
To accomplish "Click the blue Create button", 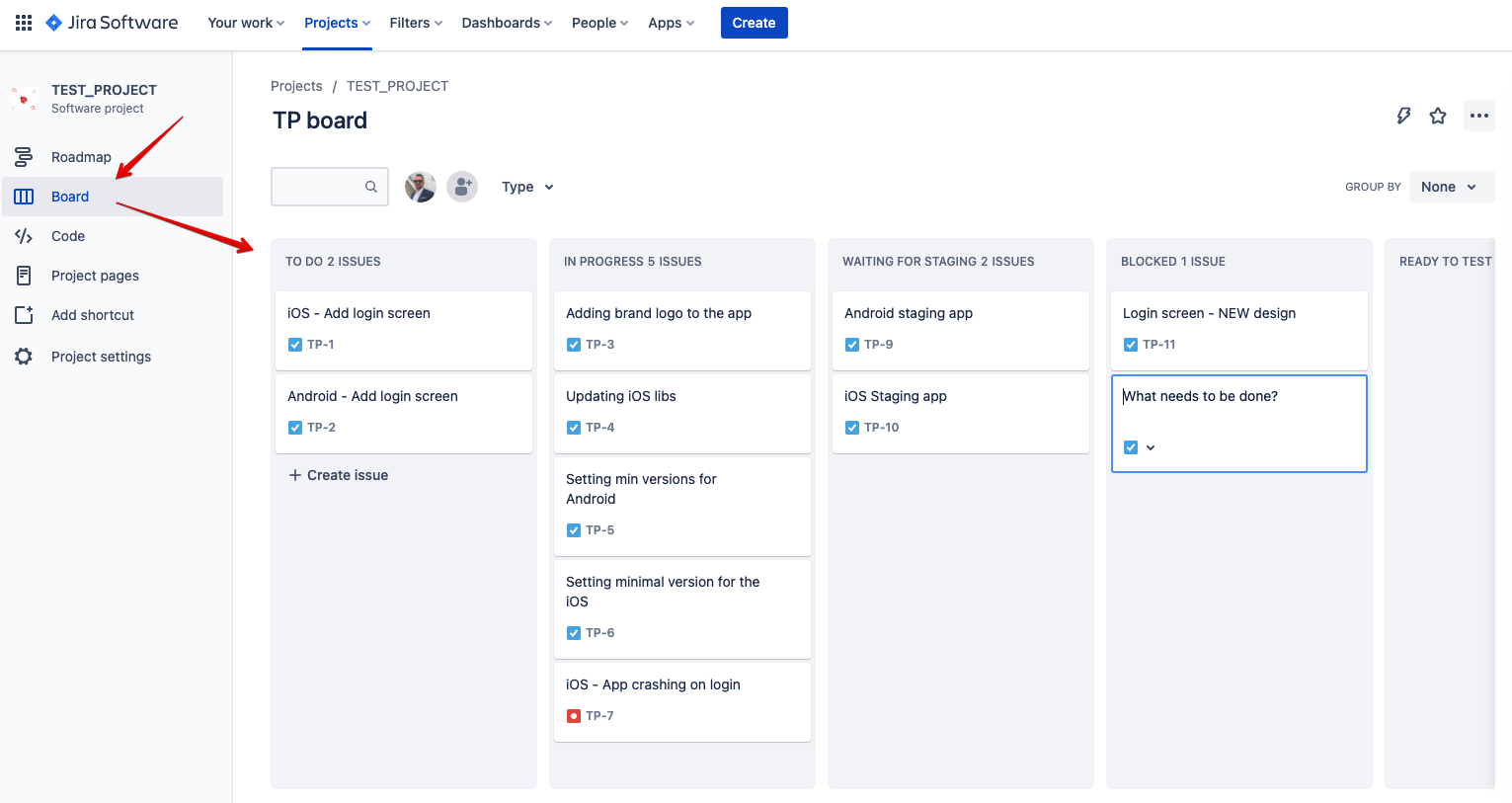I will click(754, 23).
